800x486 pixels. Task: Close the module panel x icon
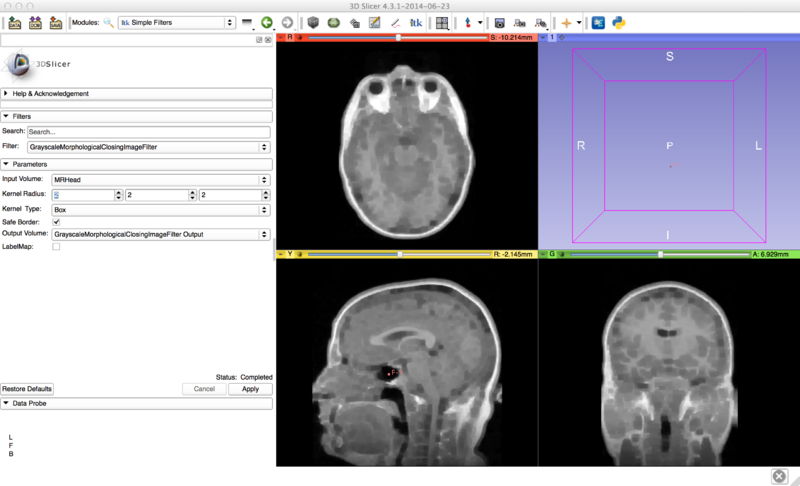pyautogui.click(x=268, y=40)
